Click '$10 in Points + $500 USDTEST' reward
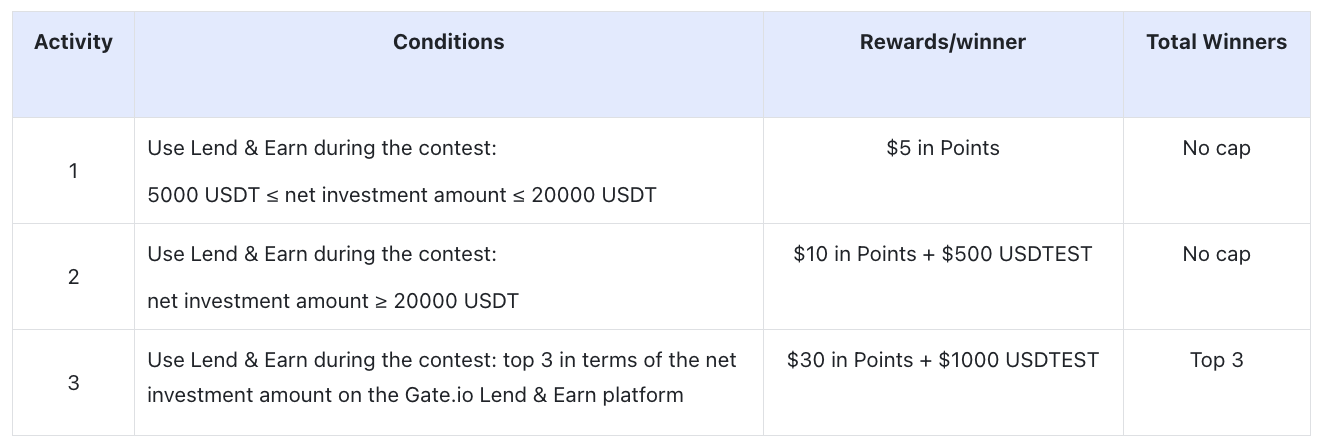This screenshot has width=1328, height=446. 942,254
